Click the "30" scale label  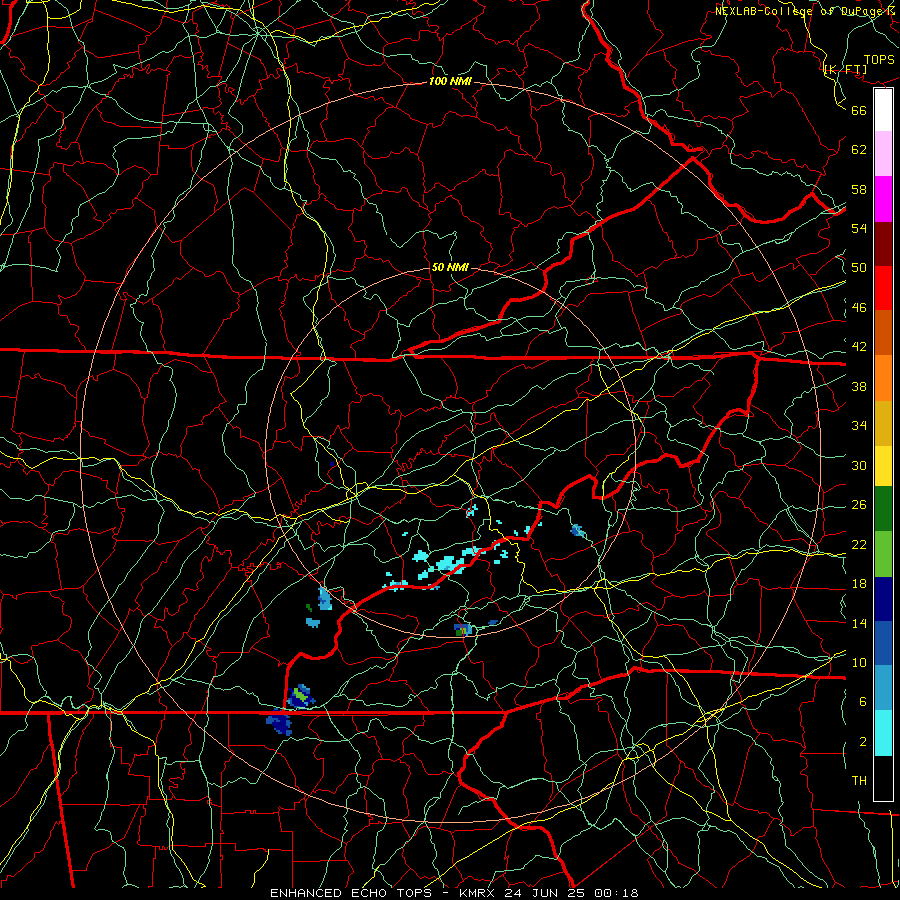tap(859, 465)
